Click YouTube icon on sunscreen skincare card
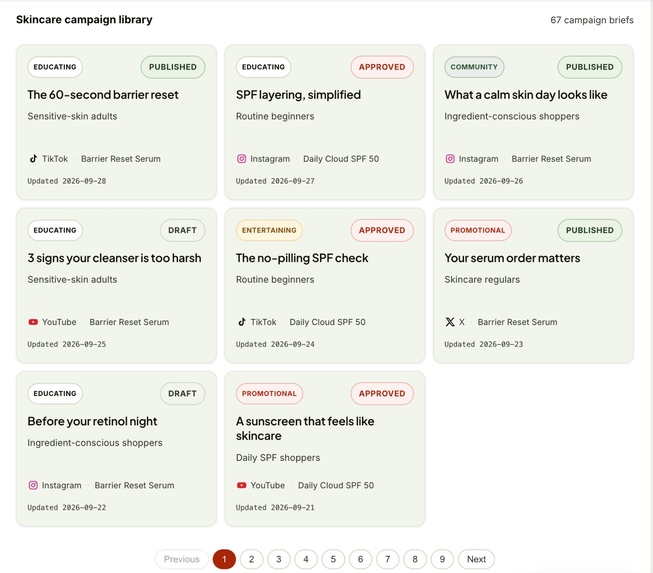 (x=242, y=485)
